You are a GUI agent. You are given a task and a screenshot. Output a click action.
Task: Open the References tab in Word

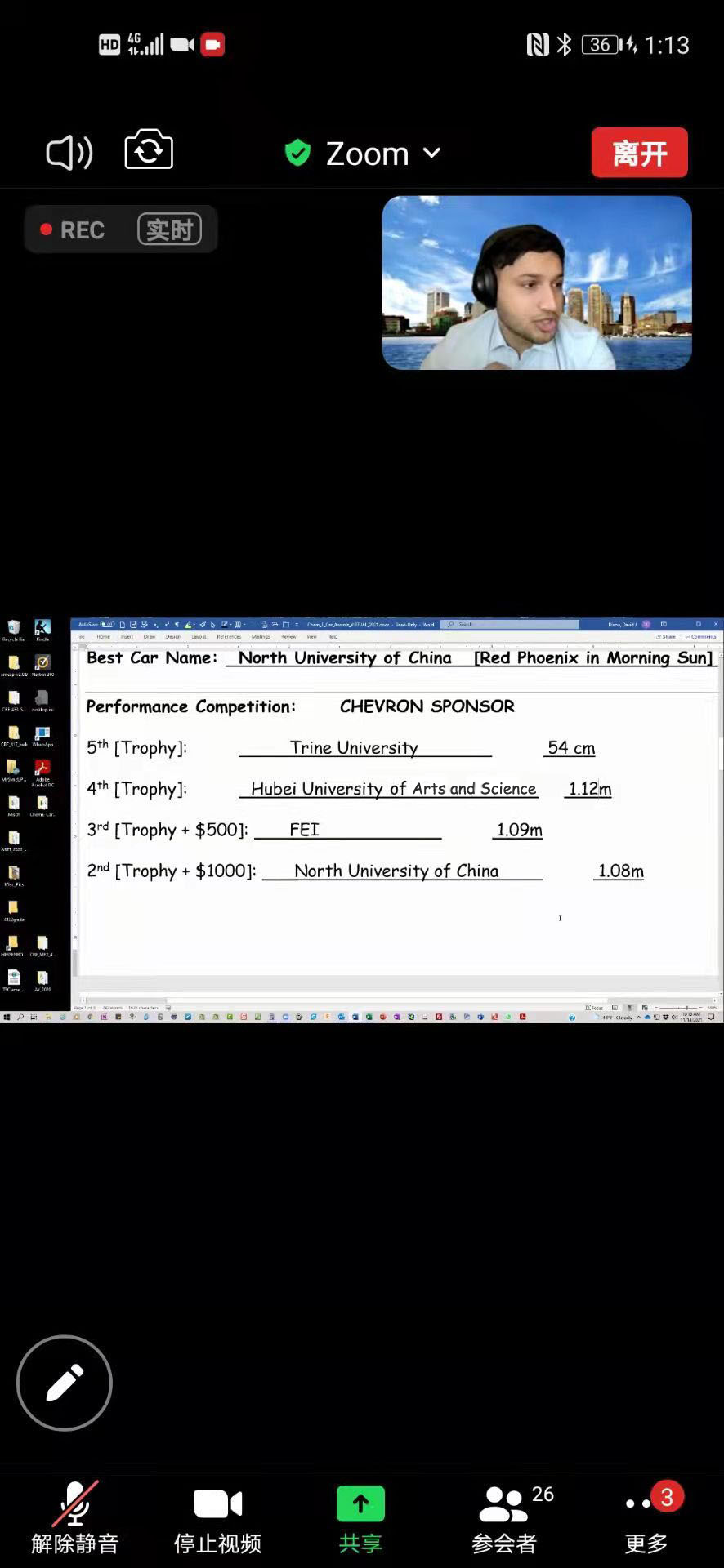coord(229,636)
